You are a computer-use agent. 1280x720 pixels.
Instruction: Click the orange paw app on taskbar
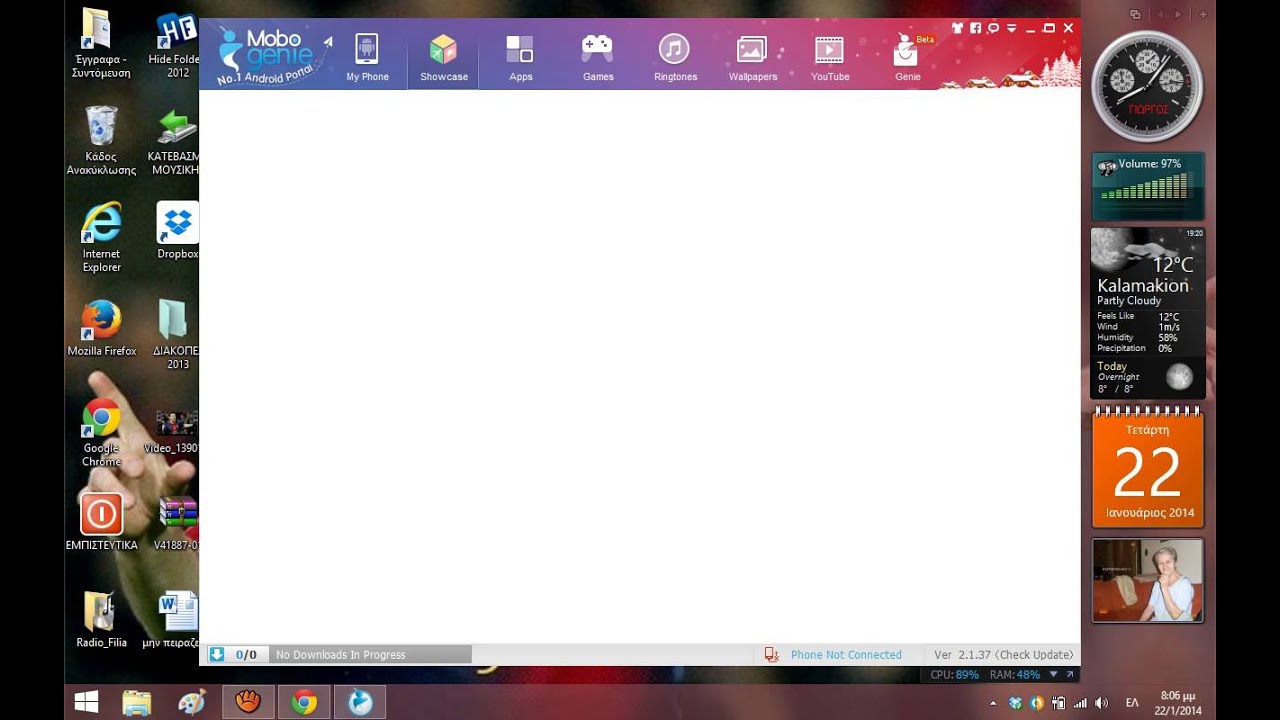(247, 703)
